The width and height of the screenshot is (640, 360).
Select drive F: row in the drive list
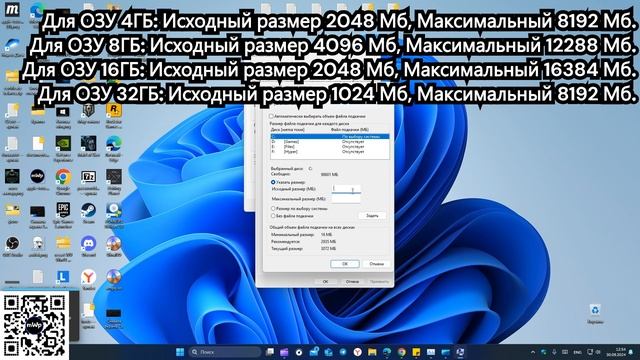click(330, 151)
